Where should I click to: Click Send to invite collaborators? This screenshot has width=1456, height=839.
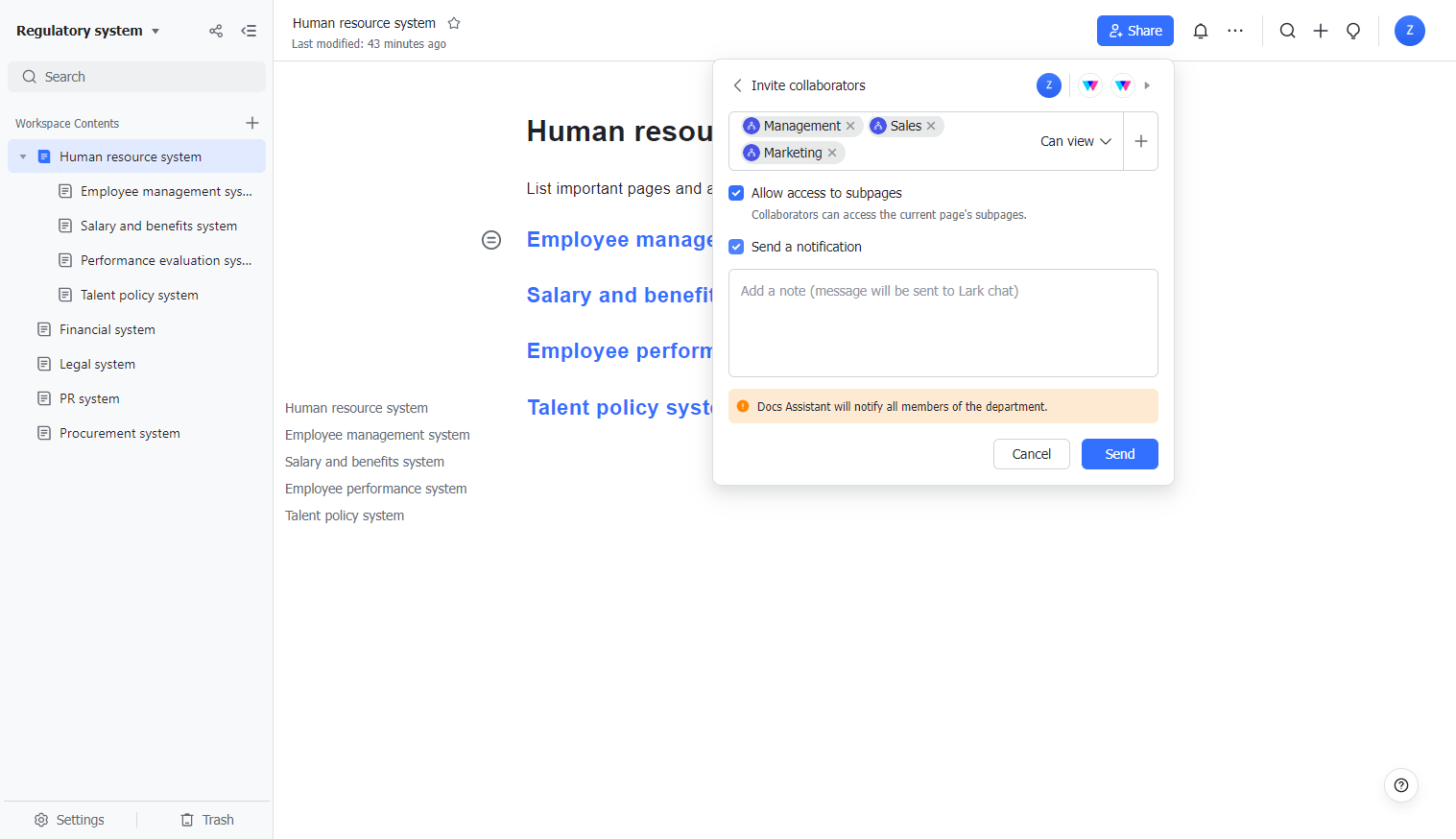pyautogui.click(x=1120, y=454)
